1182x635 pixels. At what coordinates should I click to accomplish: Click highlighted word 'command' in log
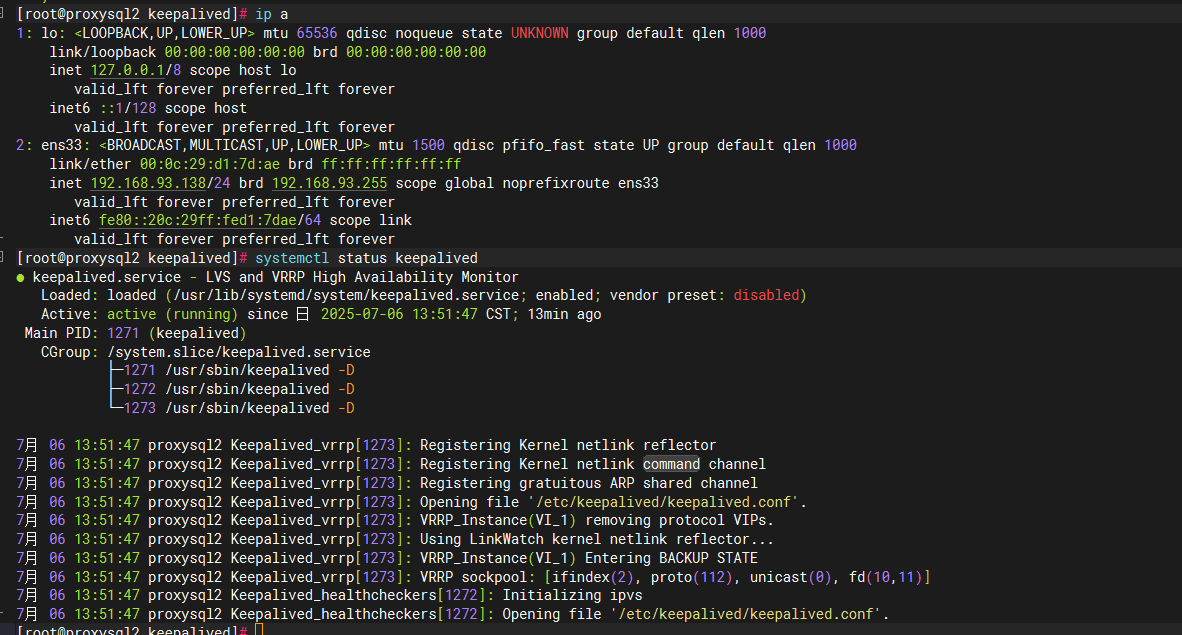[x=672, y=464]
